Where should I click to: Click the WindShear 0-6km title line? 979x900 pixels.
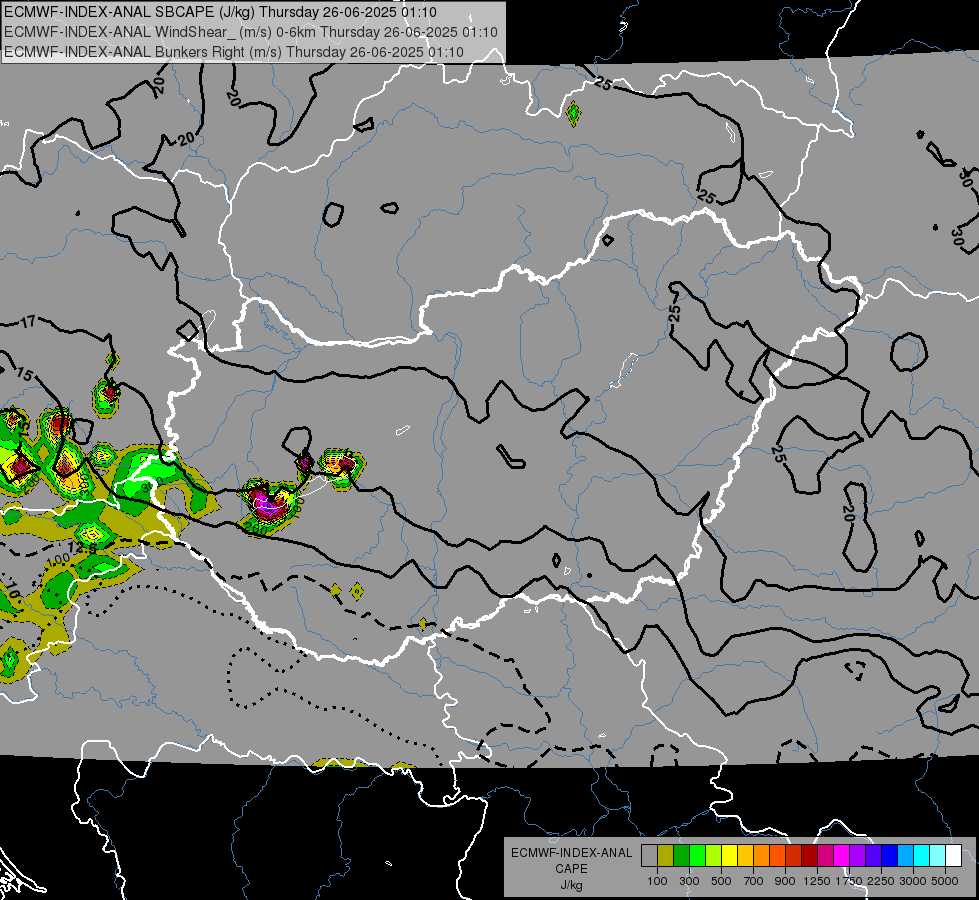click(250, 32)
